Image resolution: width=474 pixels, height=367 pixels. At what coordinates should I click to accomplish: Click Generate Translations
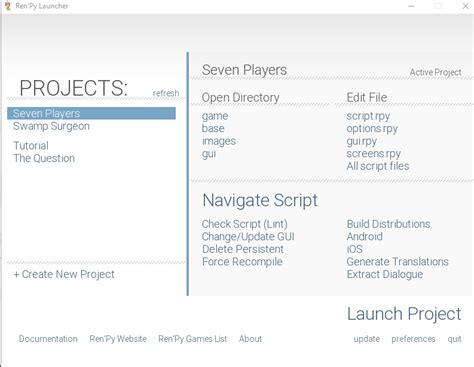coord(397,262)
